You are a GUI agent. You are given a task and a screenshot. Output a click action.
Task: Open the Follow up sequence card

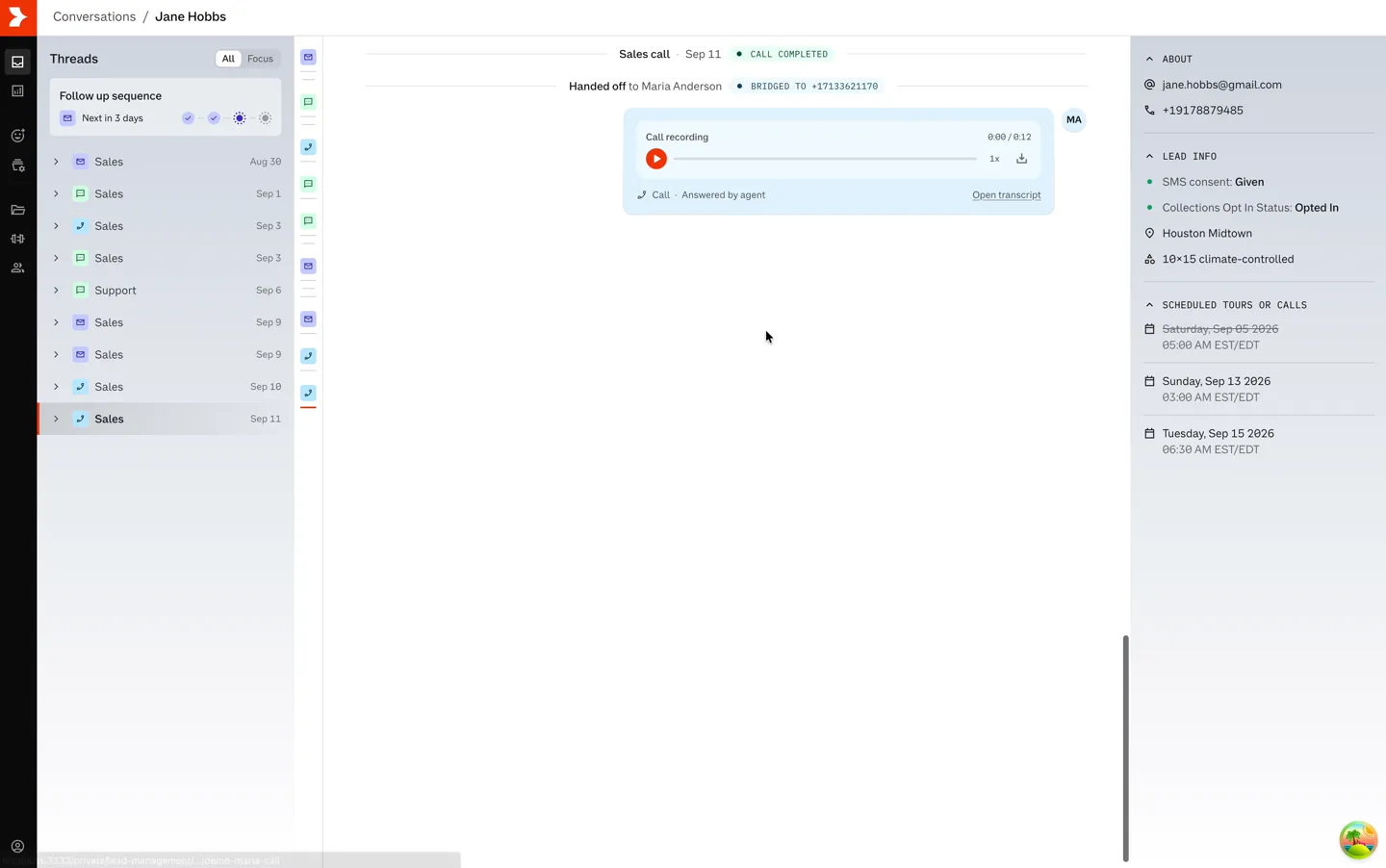click(x=166, y=107)
